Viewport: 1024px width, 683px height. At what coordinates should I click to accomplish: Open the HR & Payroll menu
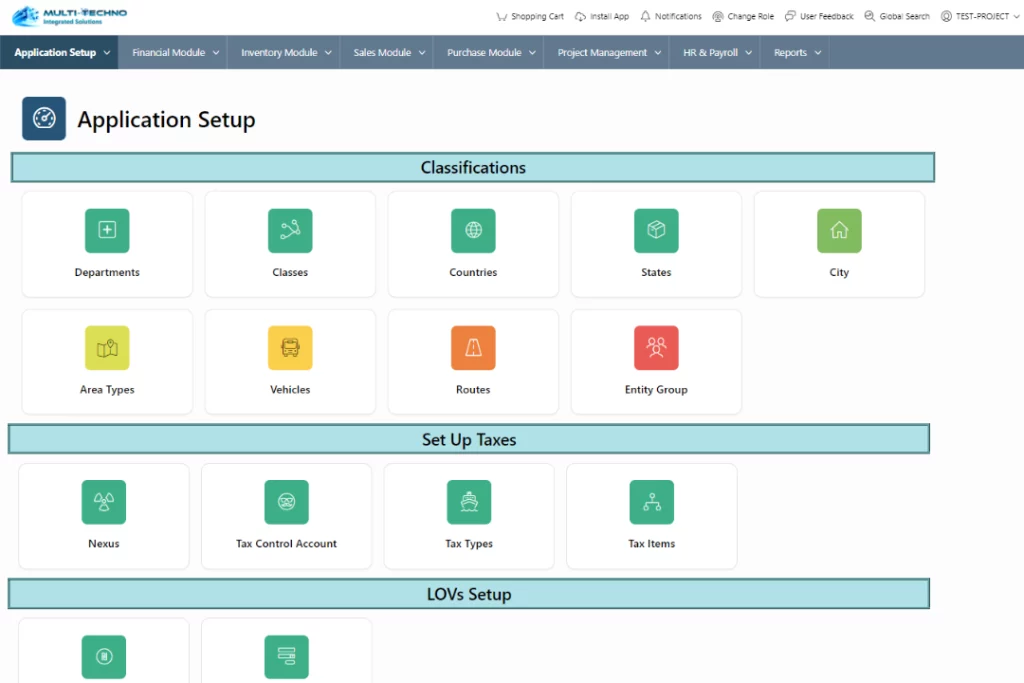coord(716,53)
